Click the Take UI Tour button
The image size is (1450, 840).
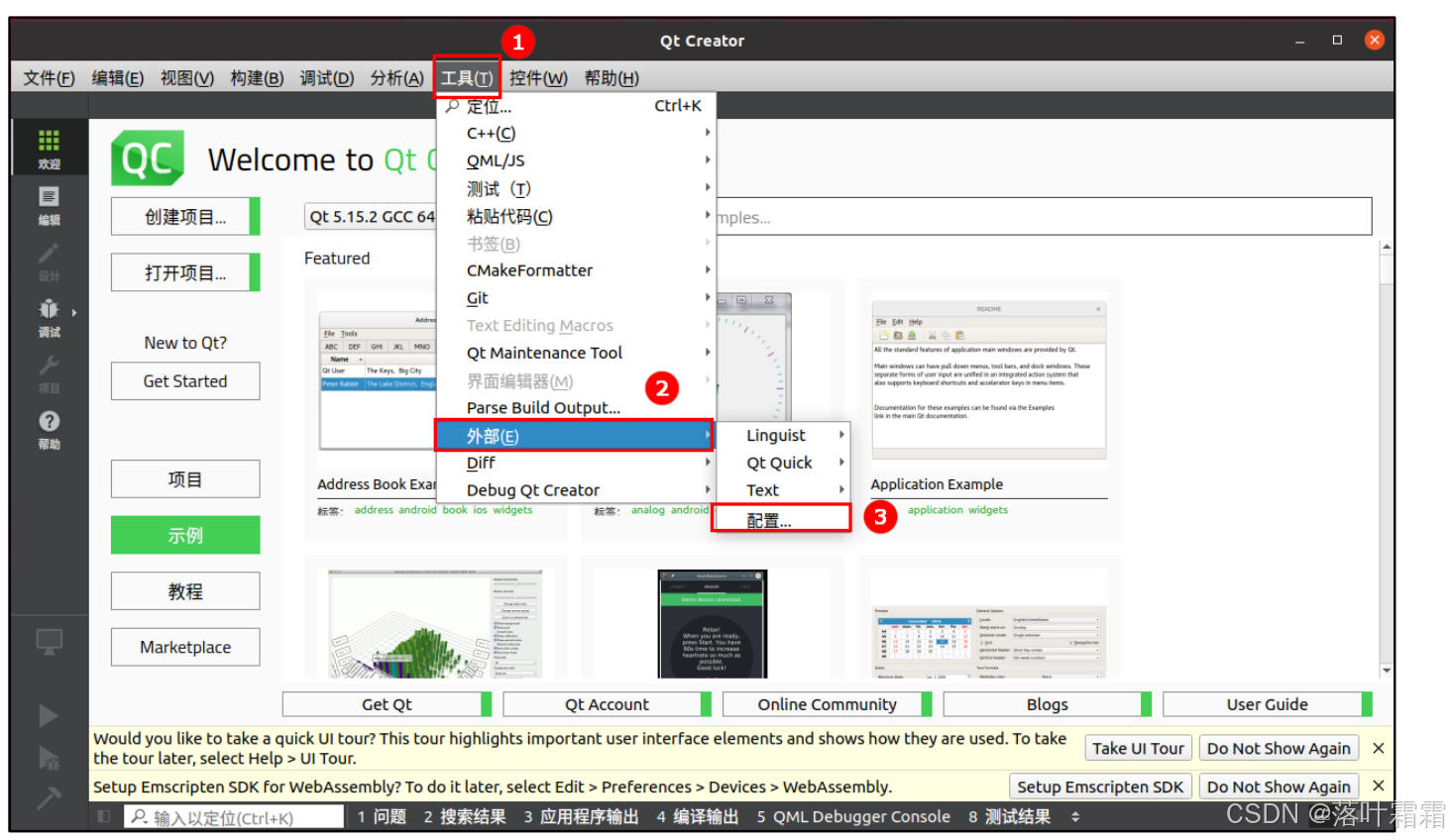pos(1138,748)
